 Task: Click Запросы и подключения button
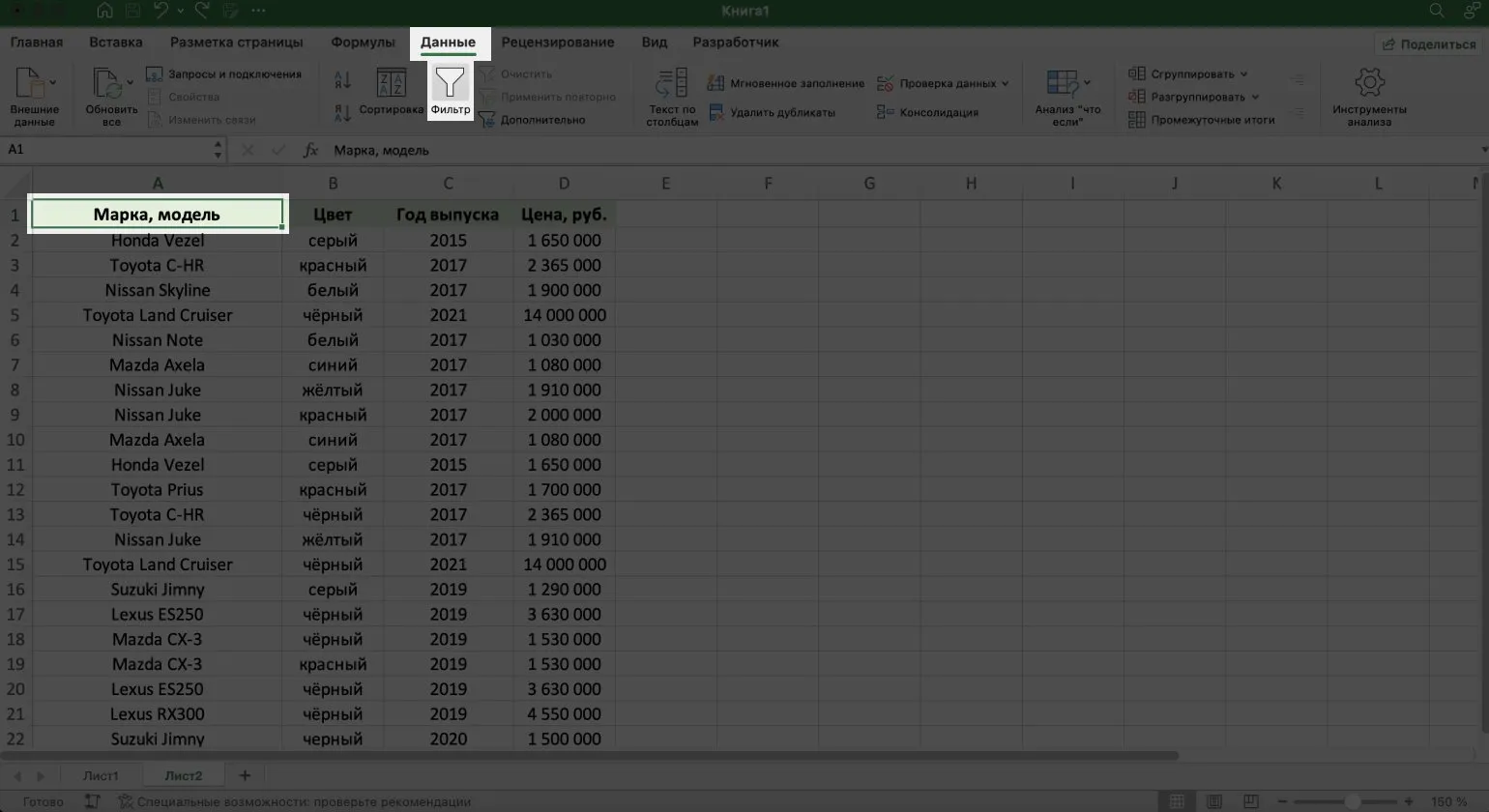pyautogui.click(x=224, y=74)
